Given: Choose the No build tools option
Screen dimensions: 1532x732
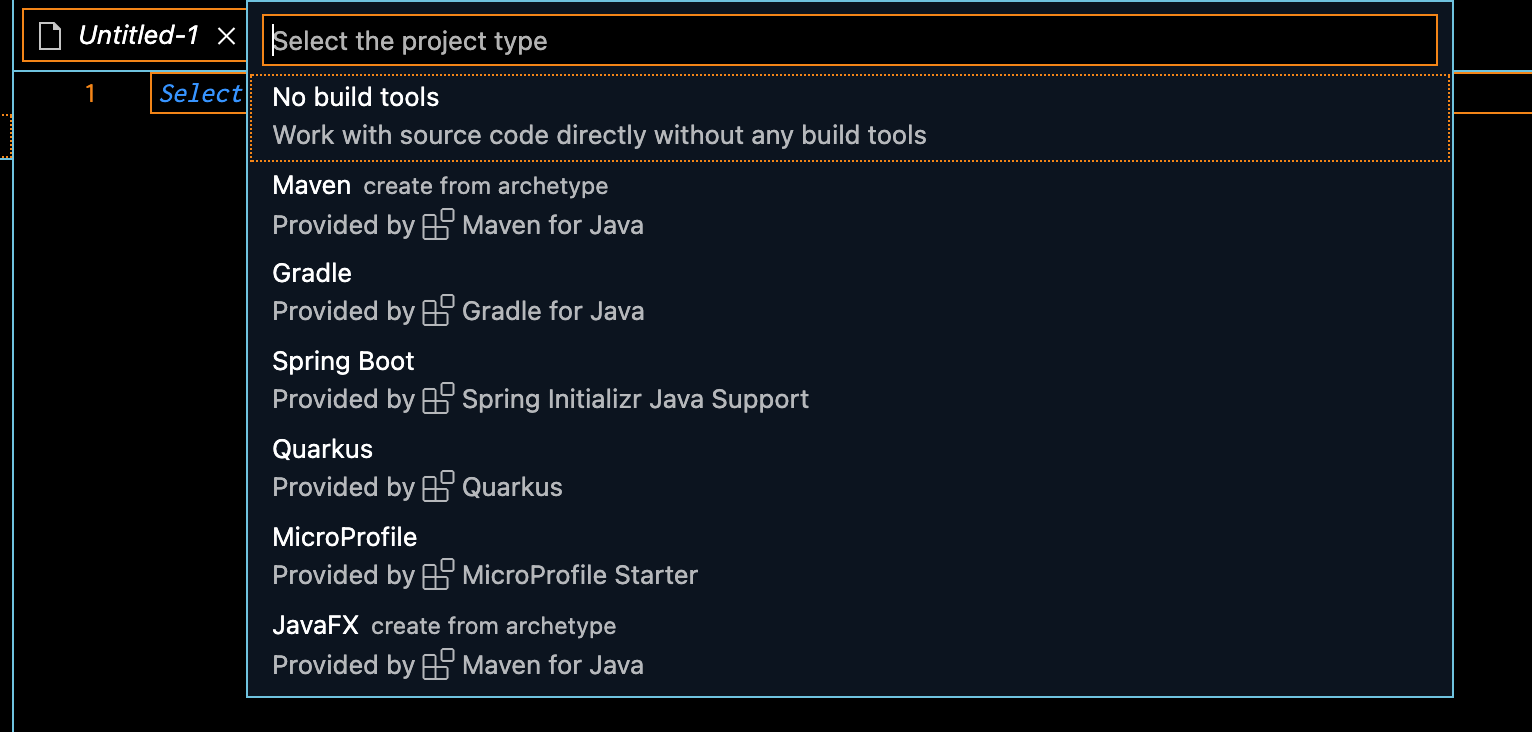Looking at the screenshot, I should [x=356, y=98].
